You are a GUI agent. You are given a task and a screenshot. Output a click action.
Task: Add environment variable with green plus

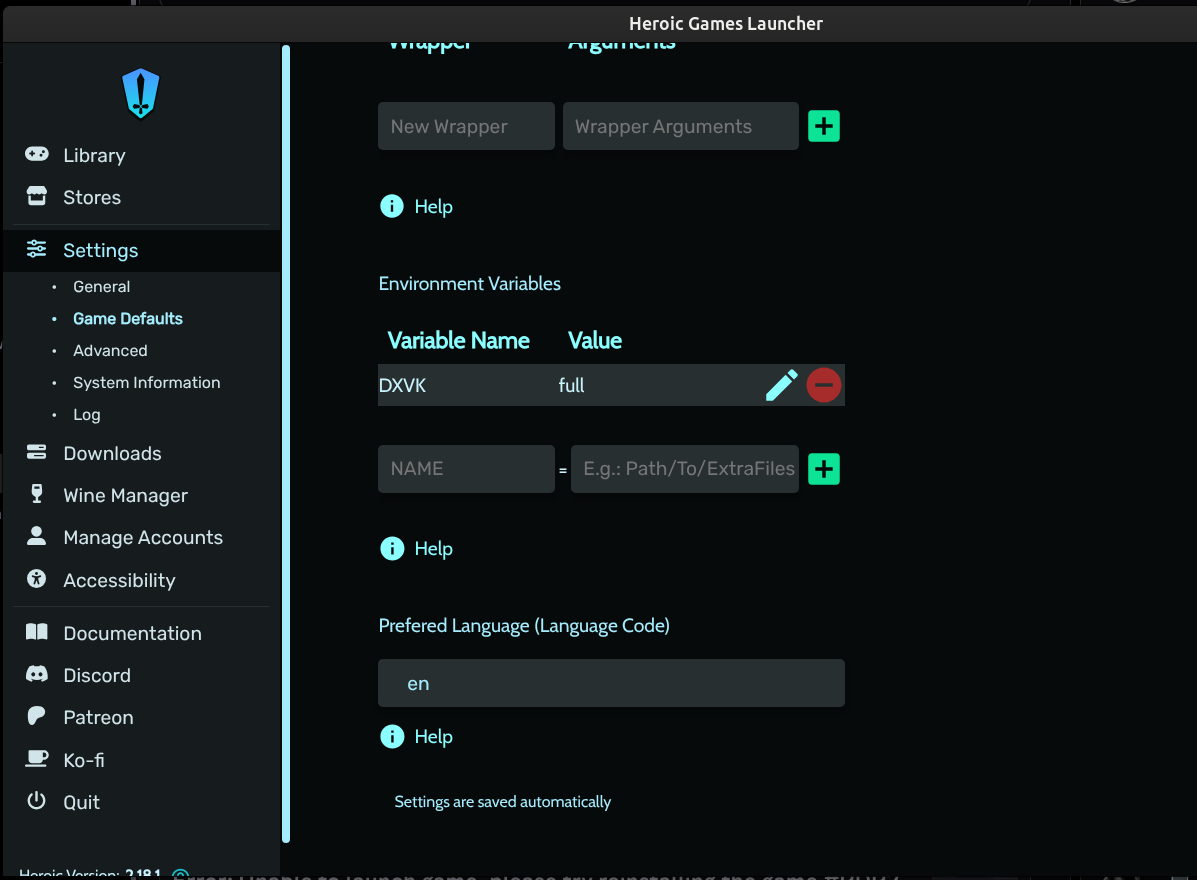pyautogui.click(x=824, y=469)
